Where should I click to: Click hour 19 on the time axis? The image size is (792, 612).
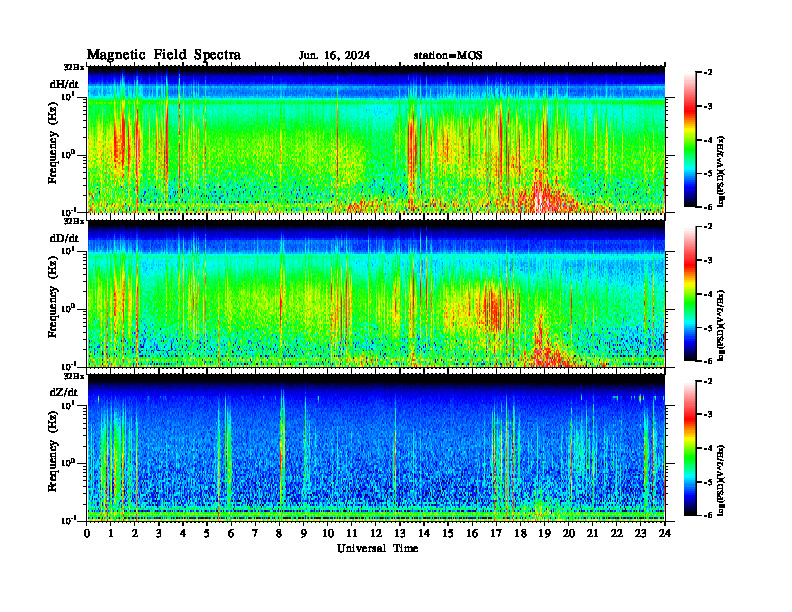pos(544,533)
